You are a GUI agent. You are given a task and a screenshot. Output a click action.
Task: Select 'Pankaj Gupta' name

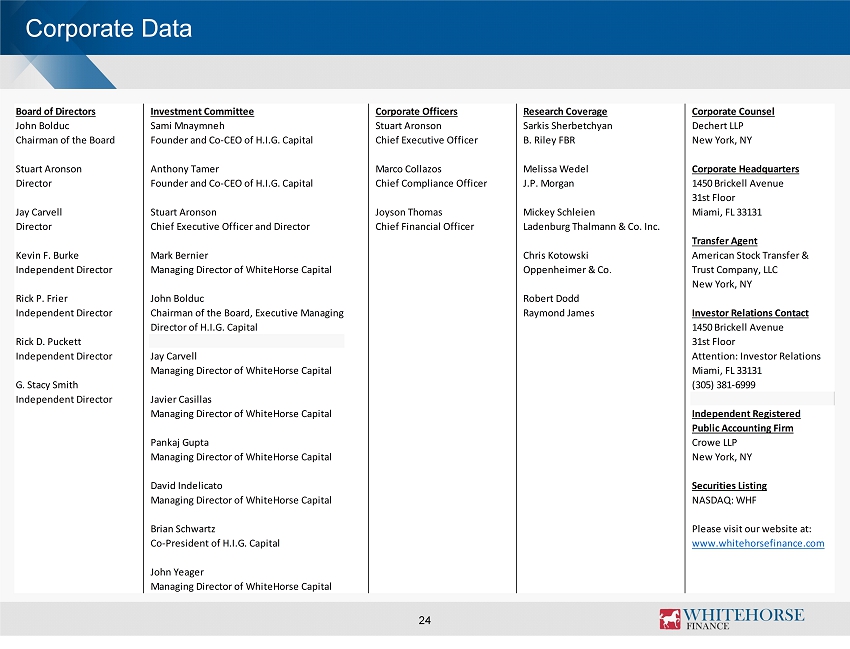click(179, 442)
